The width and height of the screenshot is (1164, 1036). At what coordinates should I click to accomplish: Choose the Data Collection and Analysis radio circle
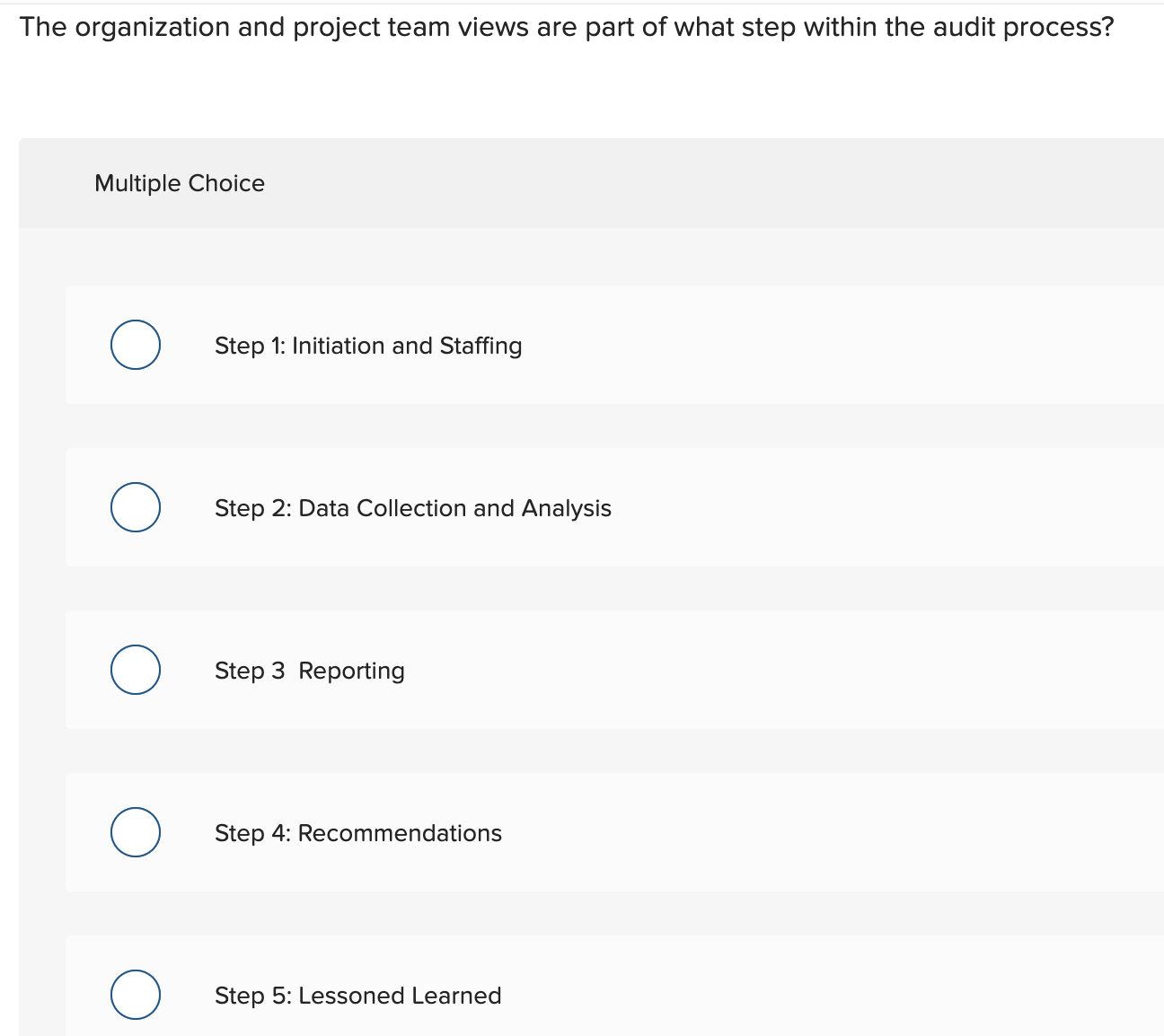(x=136, y=507)
